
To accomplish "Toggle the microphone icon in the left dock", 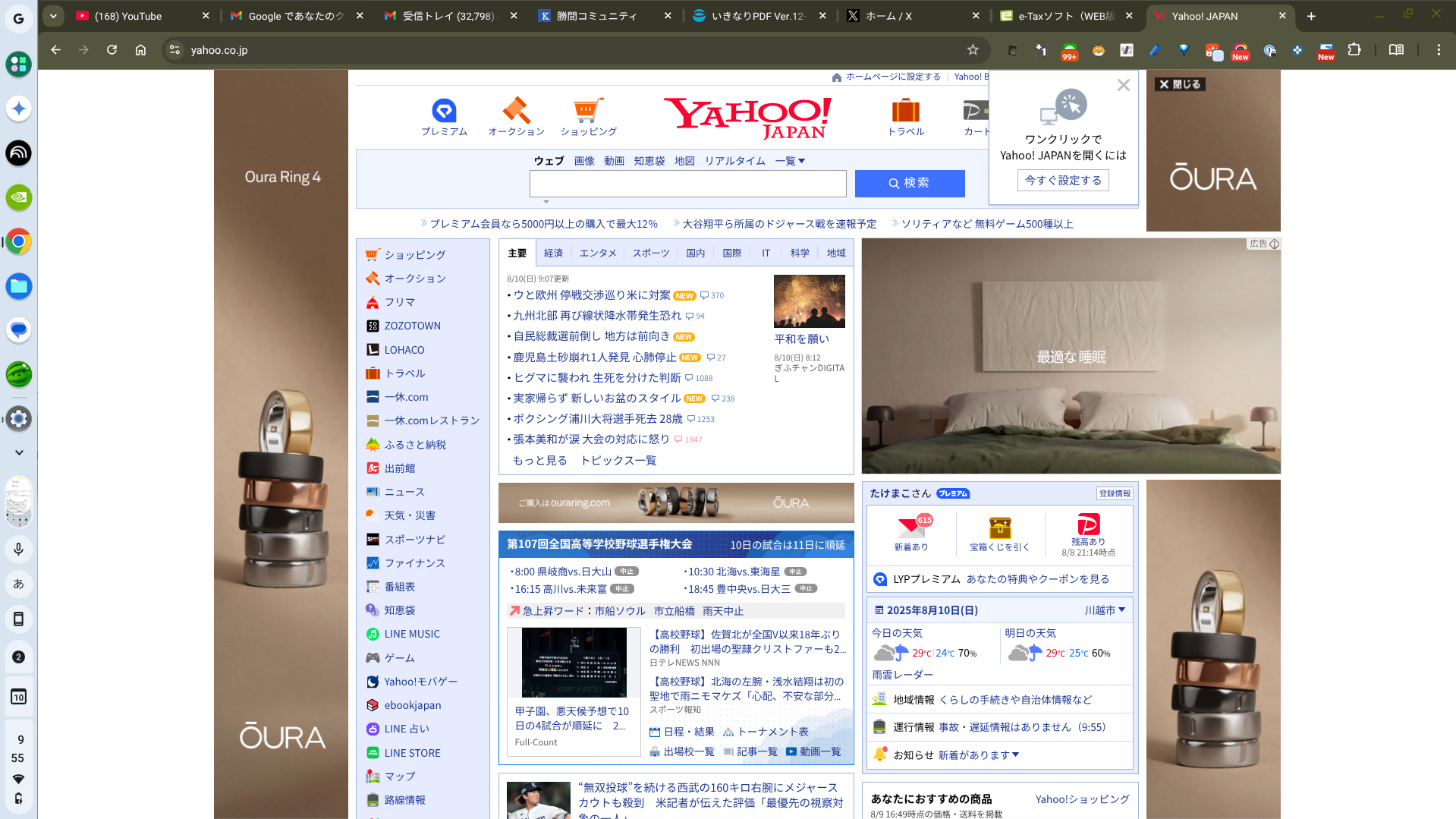I will [18, 549].
